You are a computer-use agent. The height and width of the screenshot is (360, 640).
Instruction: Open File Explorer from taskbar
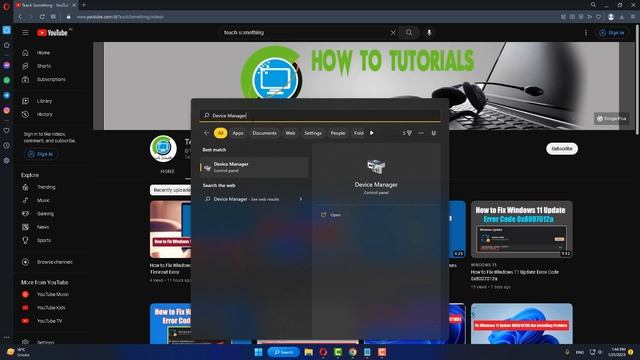(309, 352)
